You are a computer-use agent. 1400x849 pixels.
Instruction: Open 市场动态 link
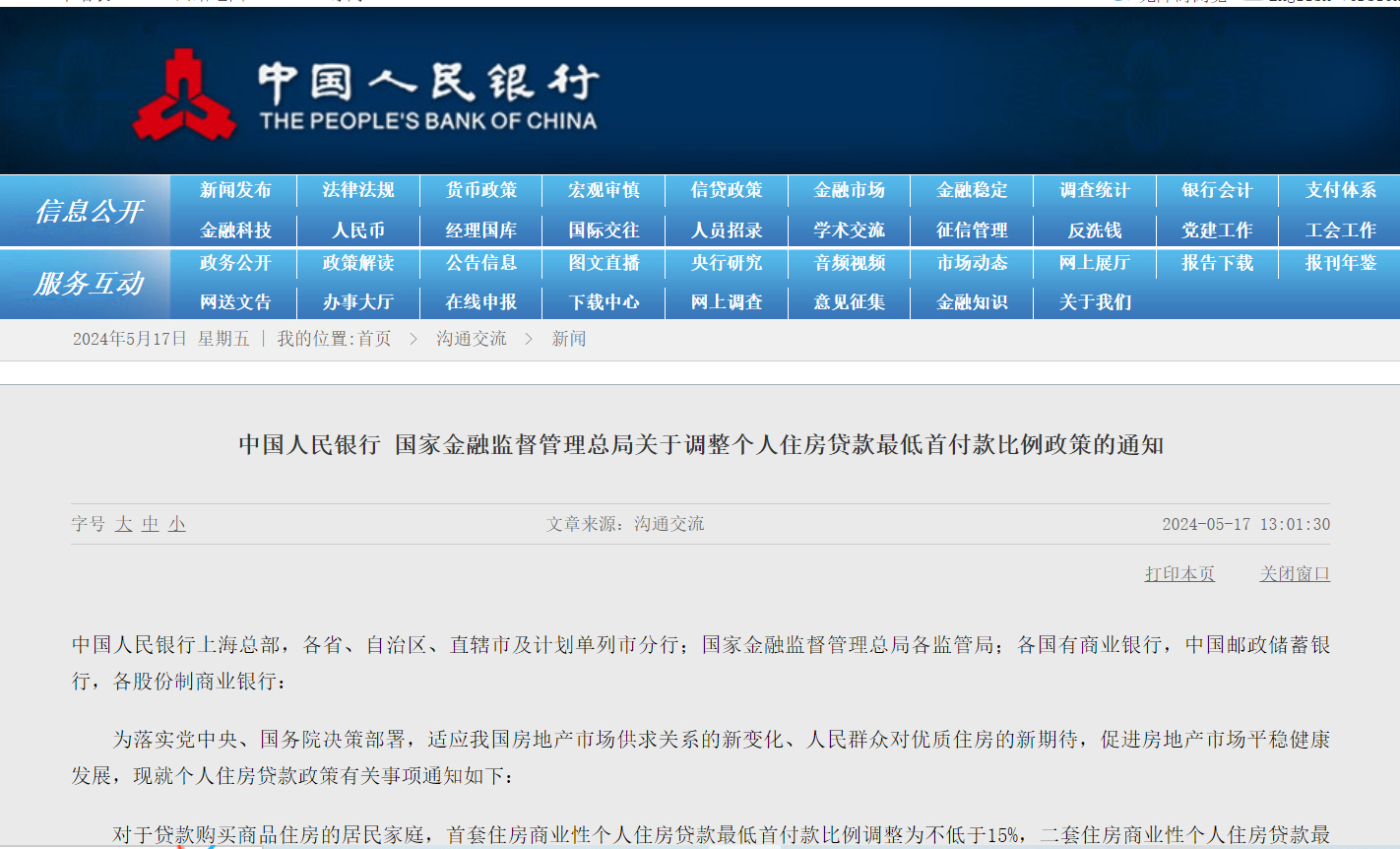coord(972,263)
